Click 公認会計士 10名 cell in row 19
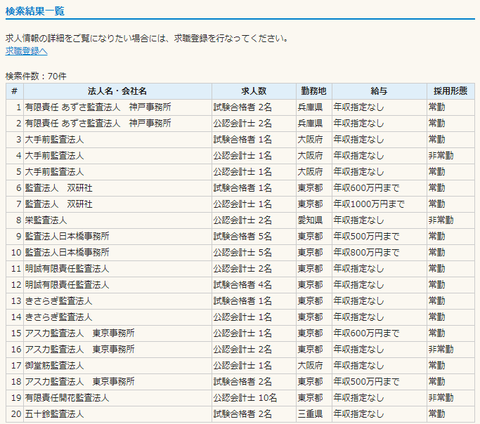480x424 pixels. click(x=245, y=398)
